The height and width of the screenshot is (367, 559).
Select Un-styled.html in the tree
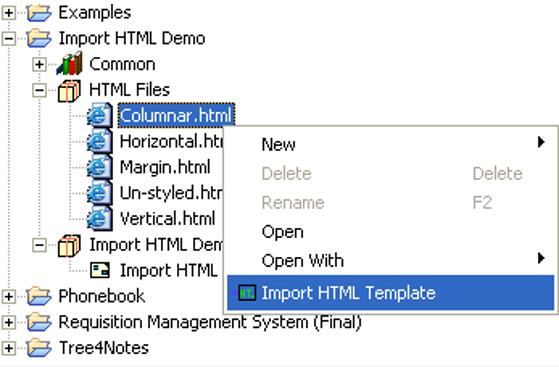[x=171, y=193]
